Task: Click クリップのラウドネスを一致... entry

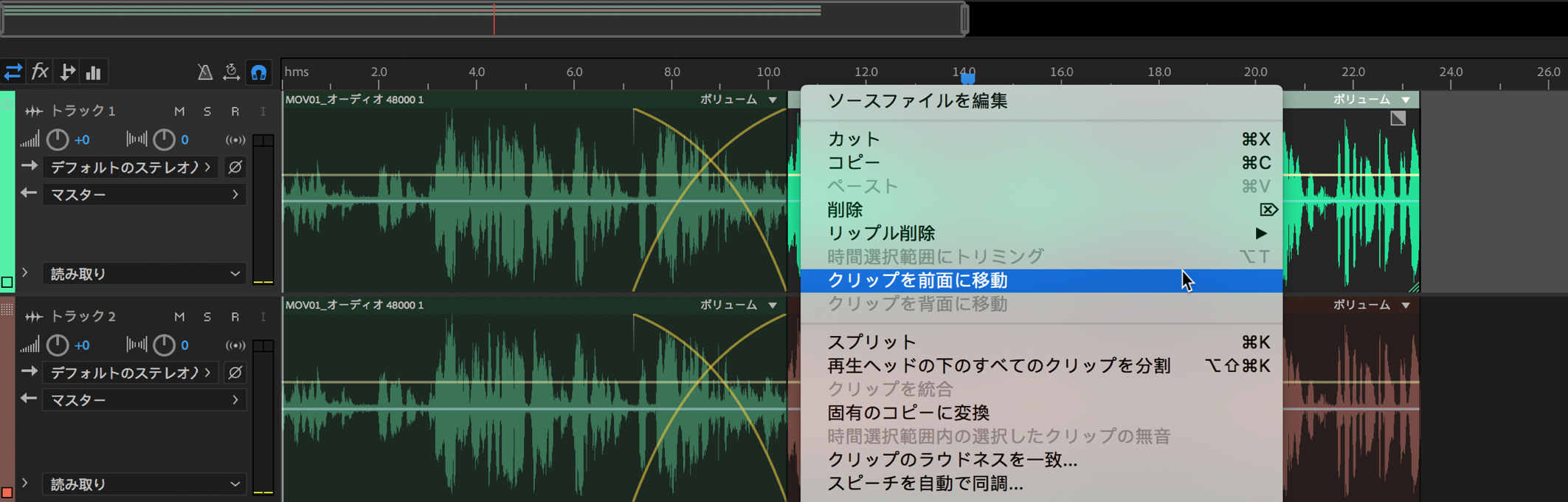Action: click(x=952, y=460)
